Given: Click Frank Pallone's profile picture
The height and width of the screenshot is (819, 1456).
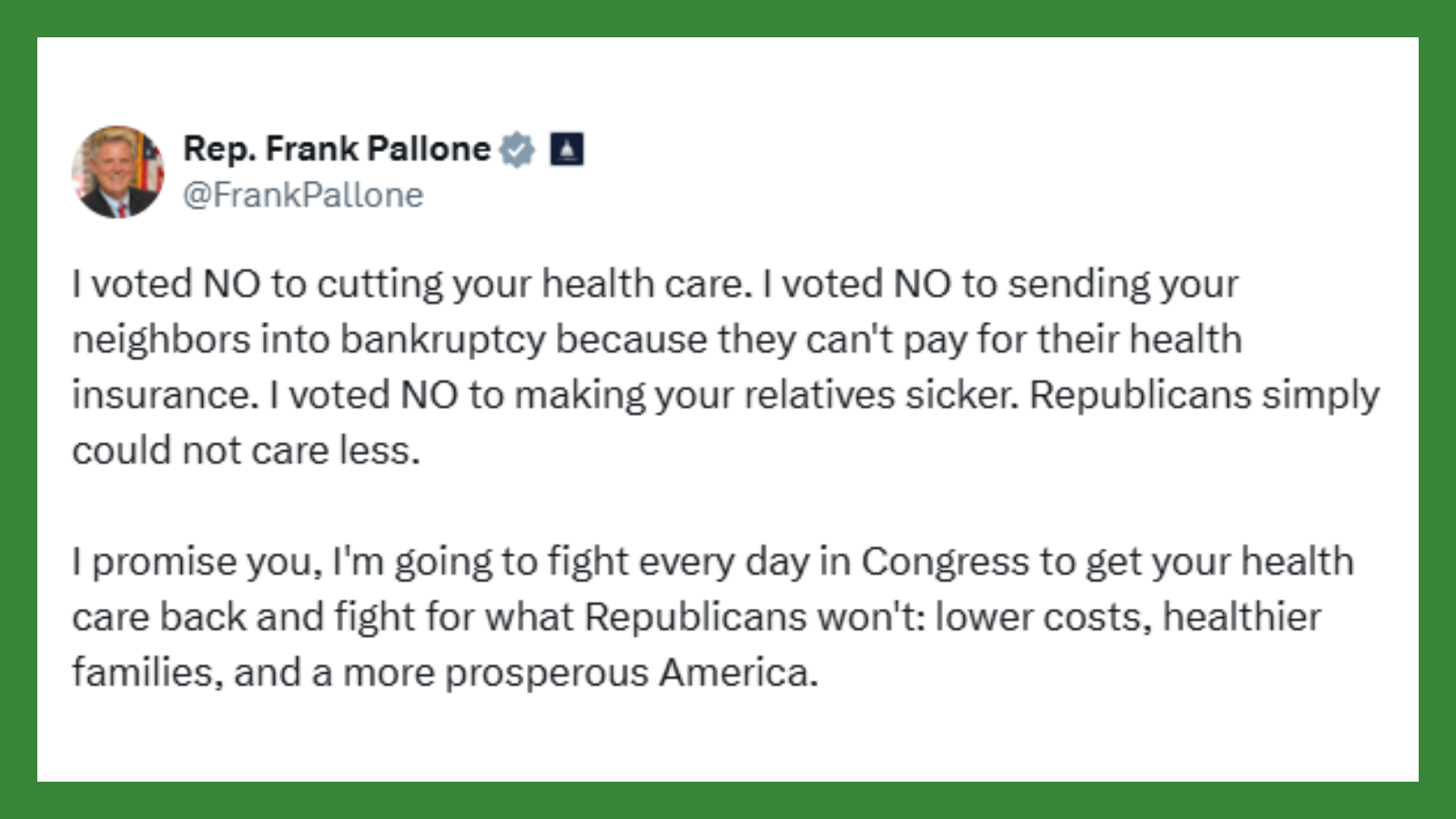Looking at the screenshot, I should pyautogui.click(x=118, y=172).
